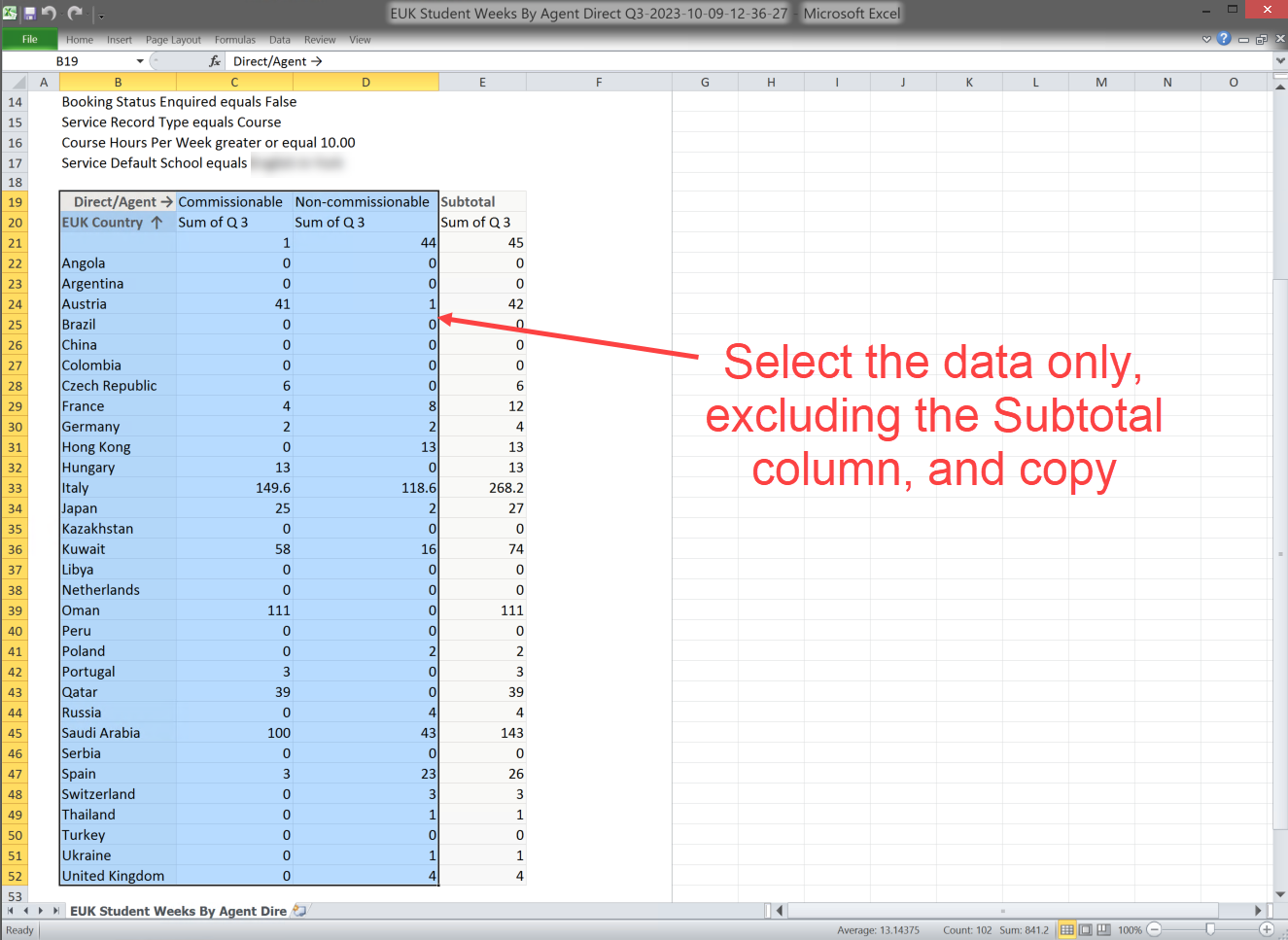
Task: Click the EUK Country header cell
Action: tap(118, 223)
